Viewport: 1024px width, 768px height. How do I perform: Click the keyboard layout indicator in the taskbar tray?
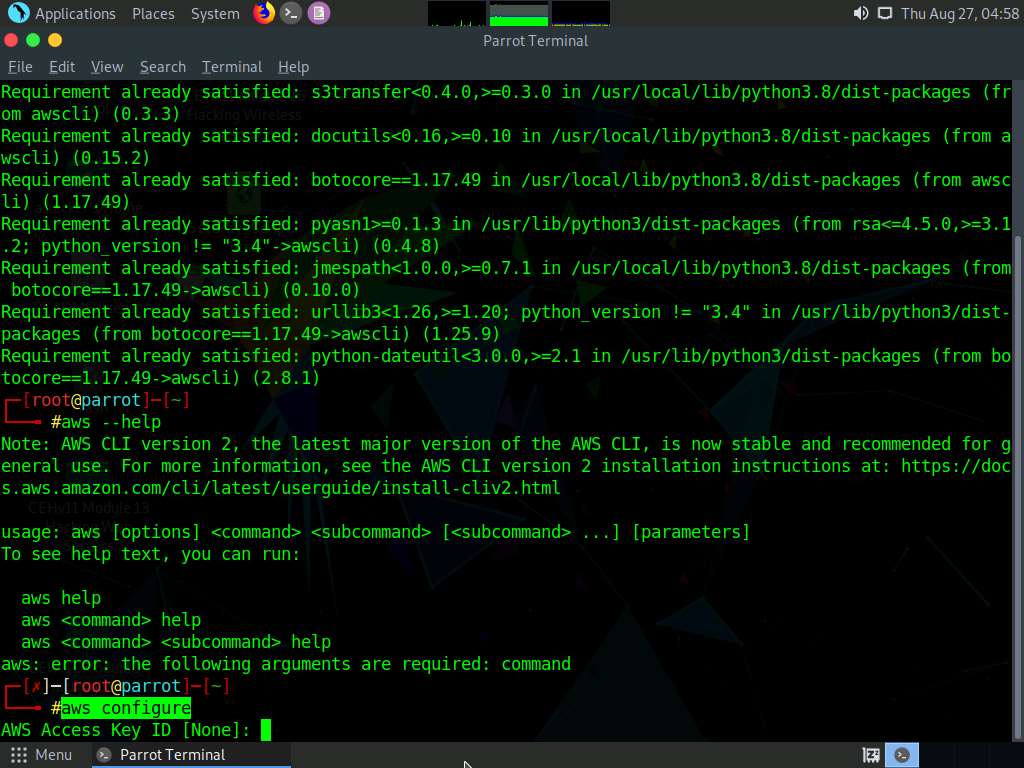(870, 754)
